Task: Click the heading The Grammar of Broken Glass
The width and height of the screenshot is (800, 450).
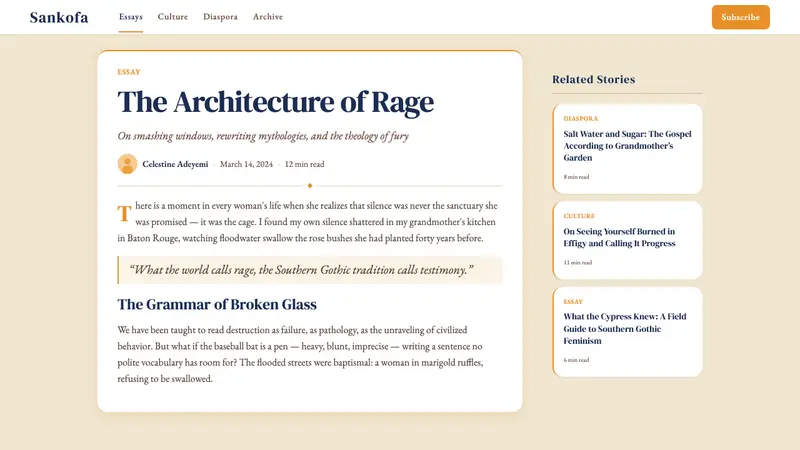Action: pos(217,305)
